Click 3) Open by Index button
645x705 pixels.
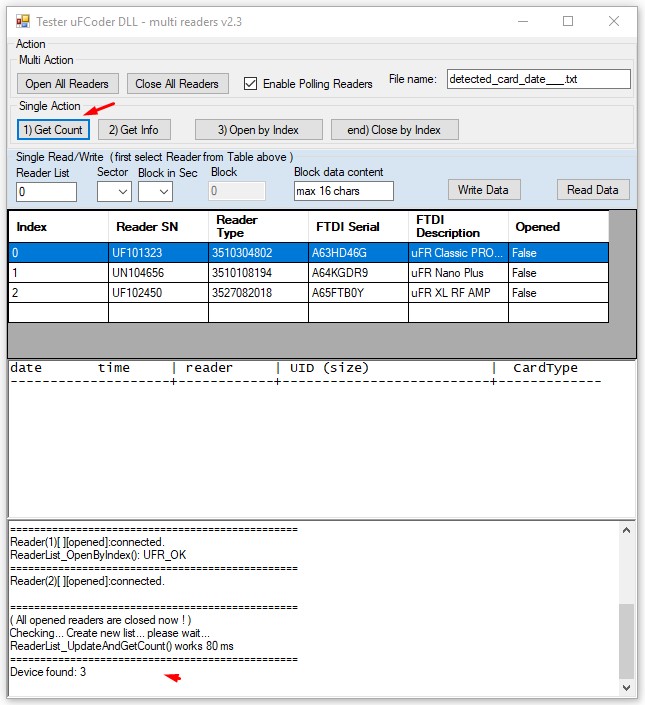[x=258, y=130]
